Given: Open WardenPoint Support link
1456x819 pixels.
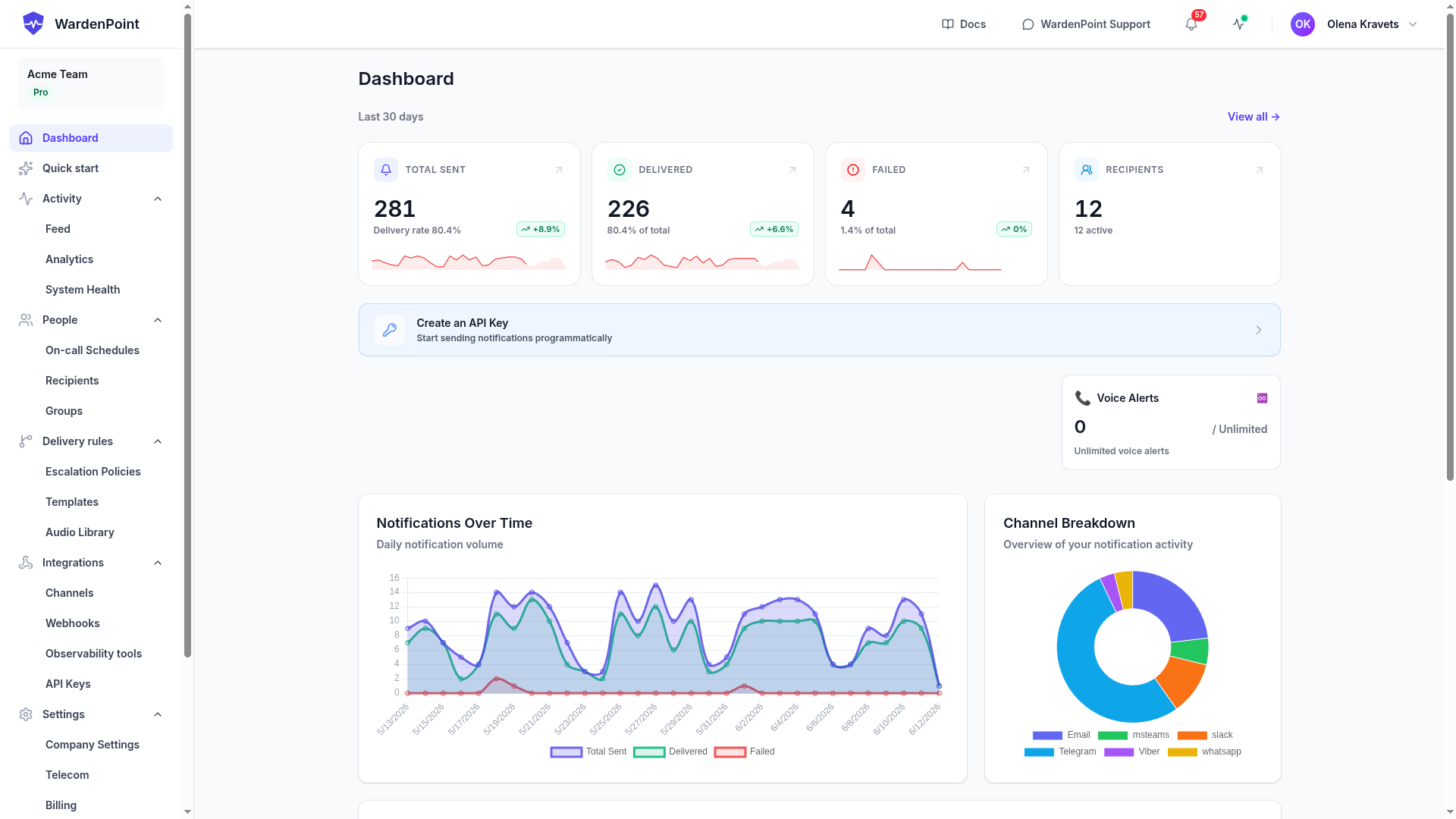Looking at the screenshot, I should [x=1086, y=24].
